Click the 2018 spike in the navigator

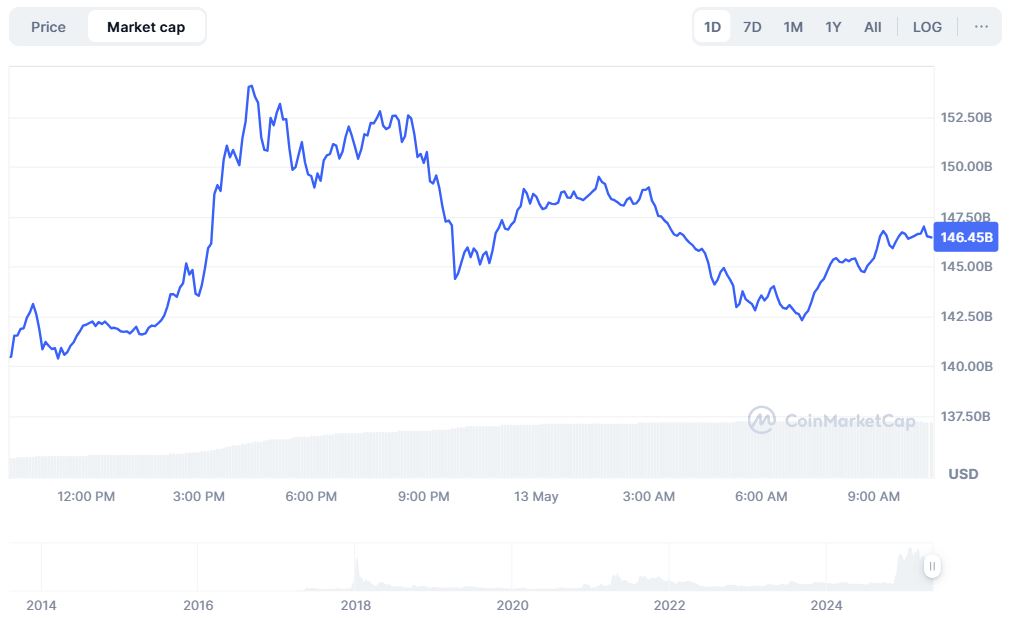[x=356, y=572]
